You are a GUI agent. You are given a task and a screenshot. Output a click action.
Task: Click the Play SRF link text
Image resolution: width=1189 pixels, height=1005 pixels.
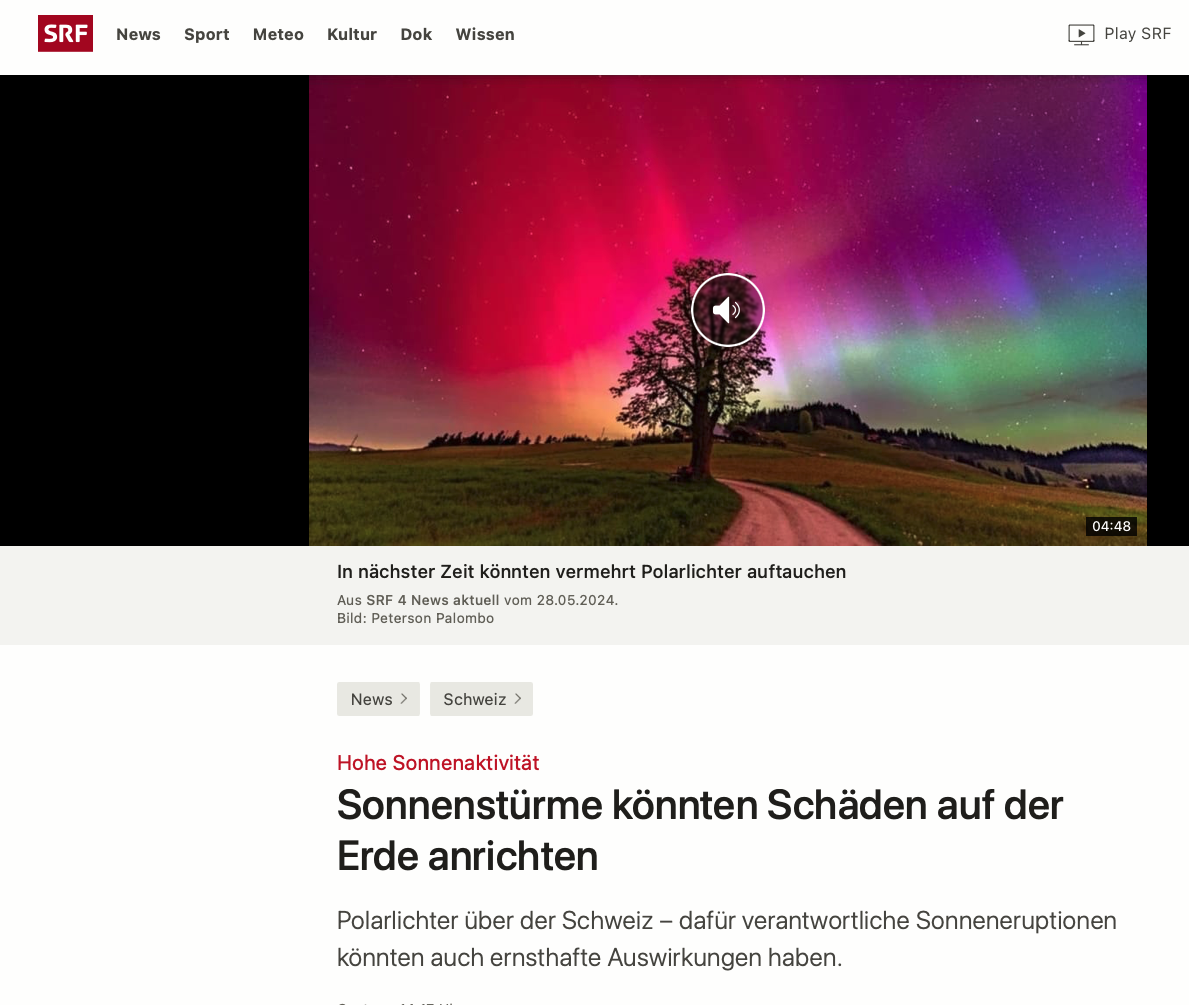click(1137, 33)
